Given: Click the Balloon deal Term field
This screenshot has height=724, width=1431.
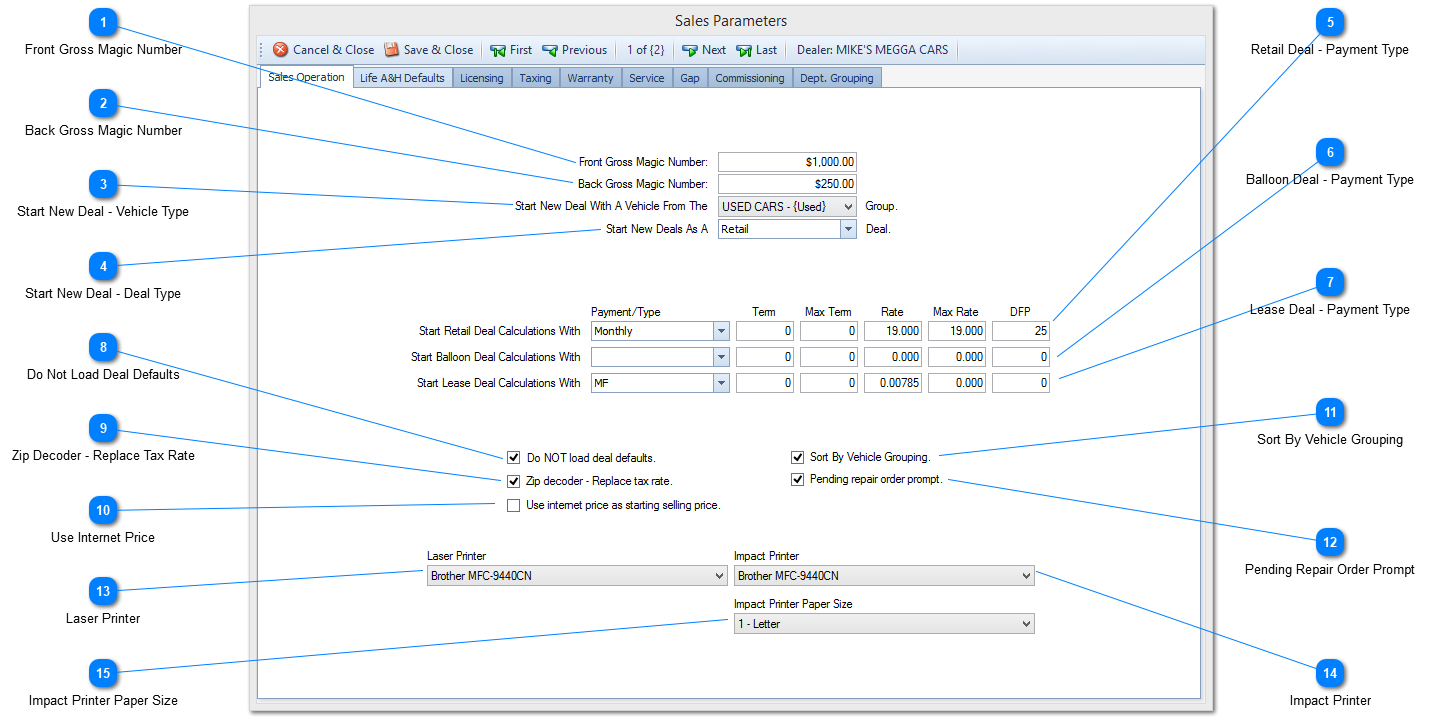Looking at the screenshot, I should point(765,357).
